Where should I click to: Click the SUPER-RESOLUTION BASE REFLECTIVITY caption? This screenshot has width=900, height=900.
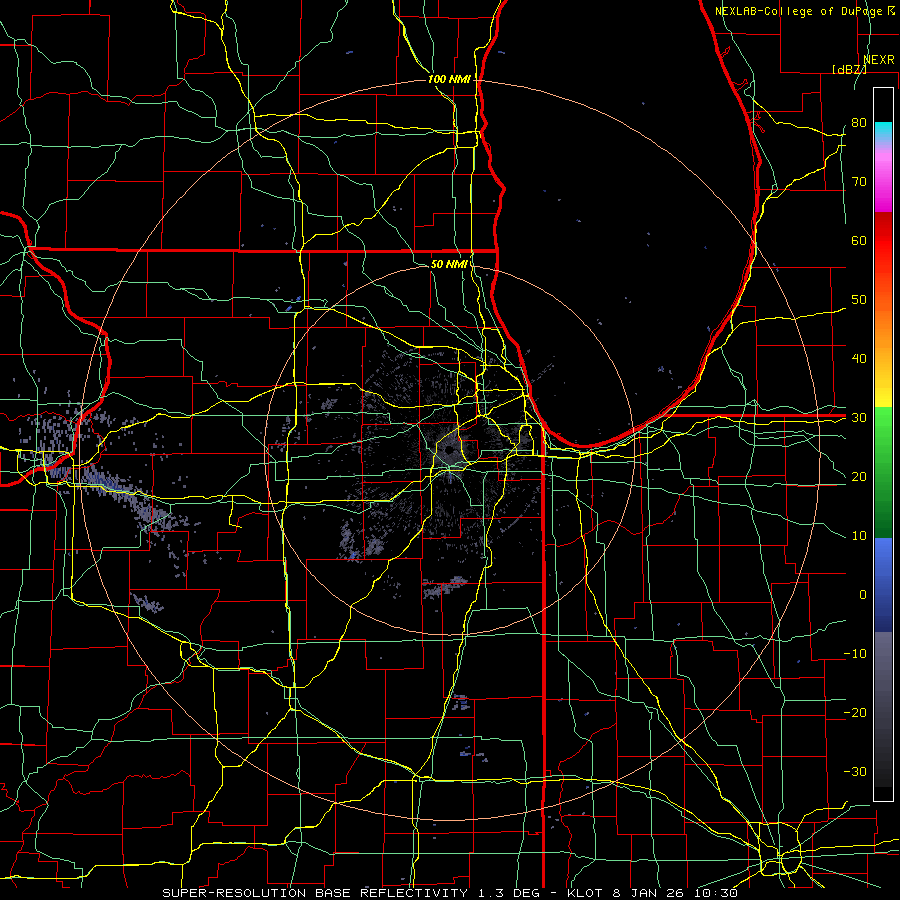[315, 893]
